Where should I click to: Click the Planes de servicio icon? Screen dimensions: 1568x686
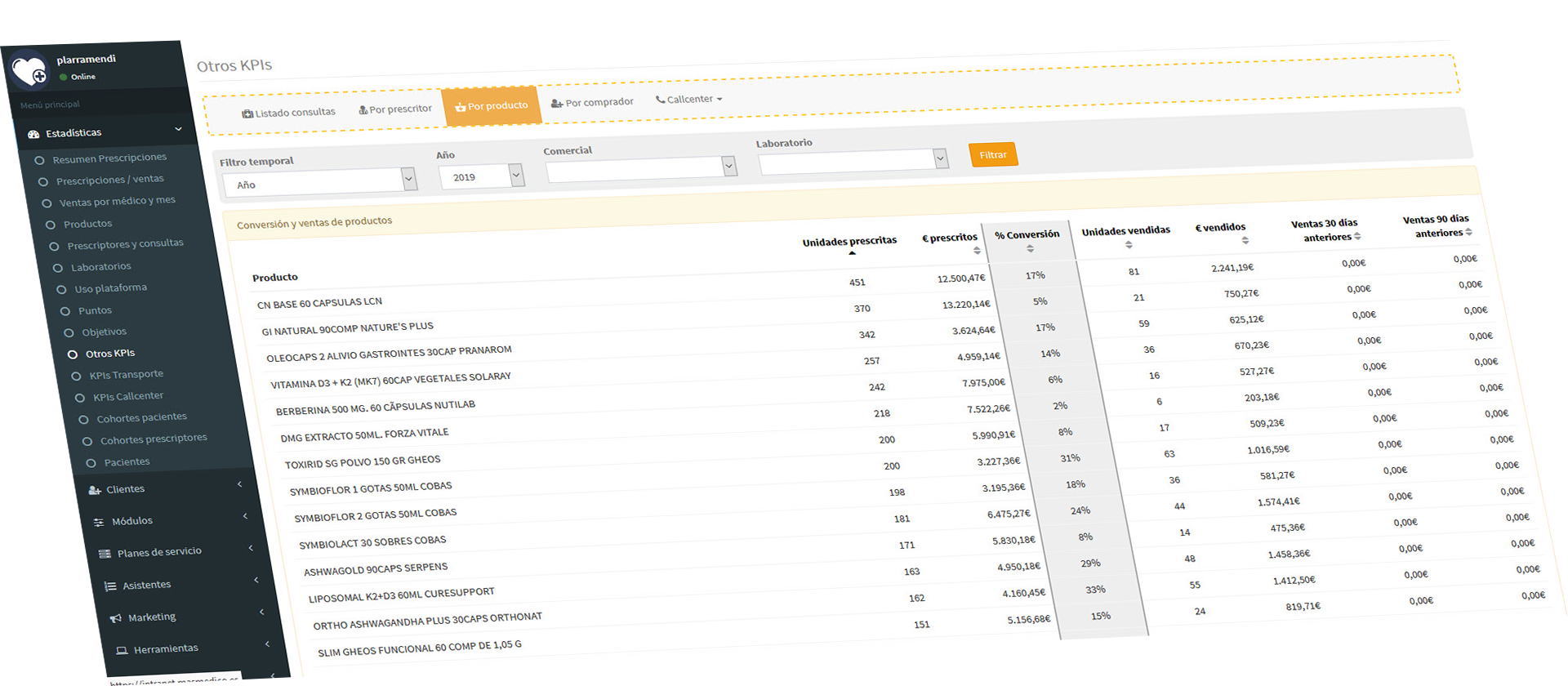[x=105, y=554]
